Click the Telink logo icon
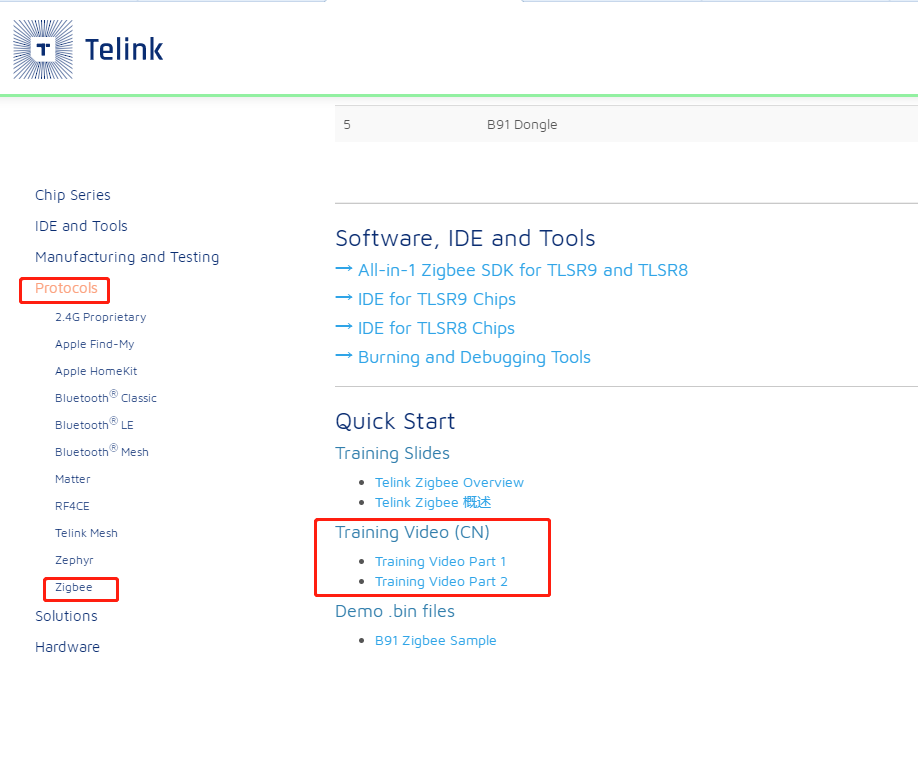The width and height of the screenshot is (918, 764). 43,49
